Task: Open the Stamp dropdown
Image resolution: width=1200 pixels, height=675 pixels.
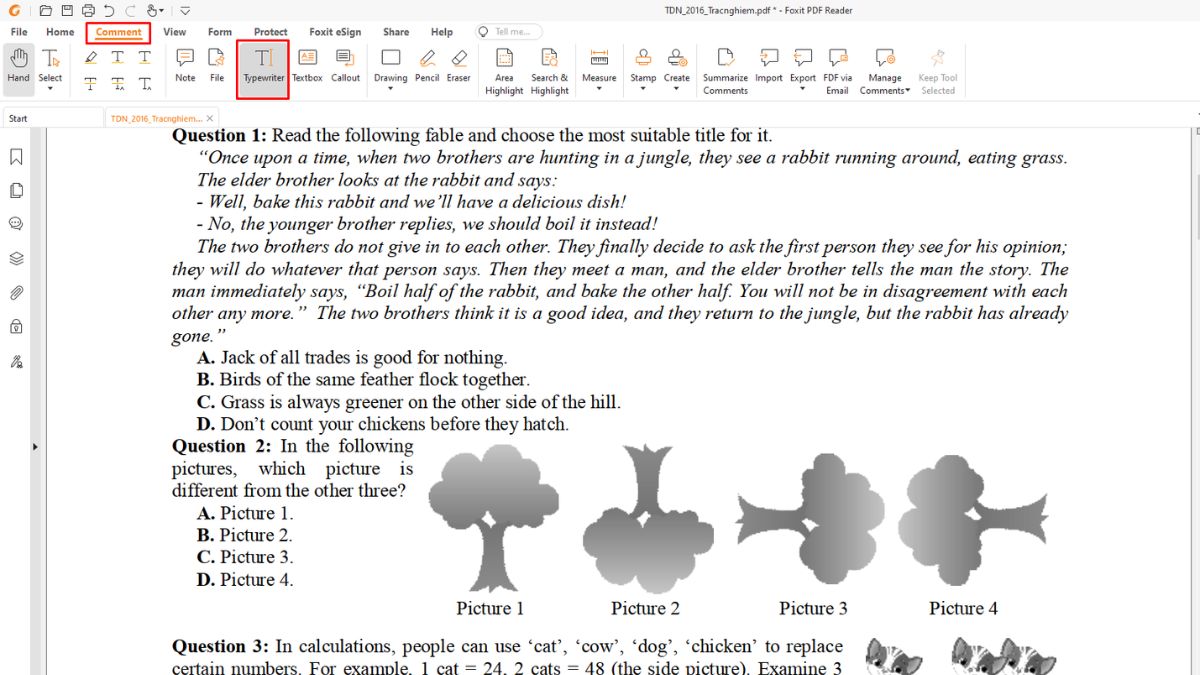Action: pos(643,89)
